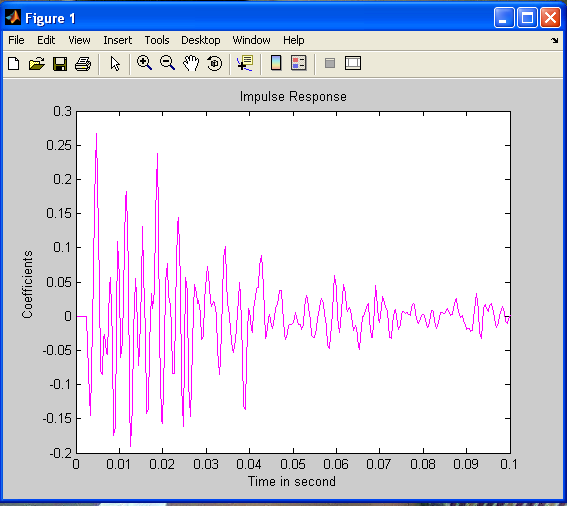Click the 'Impulse Response' plot title
This screenshot has width=567, height=506.
[293, 97]
